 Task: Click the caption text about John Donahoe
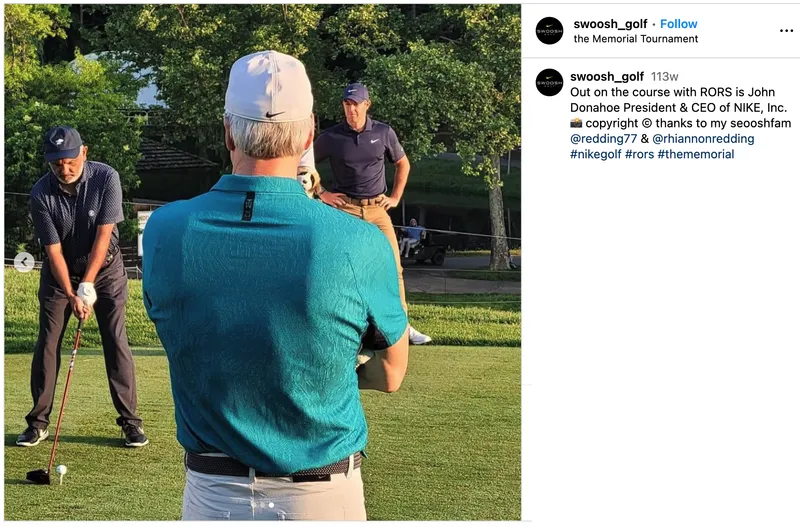click(679, 100)
